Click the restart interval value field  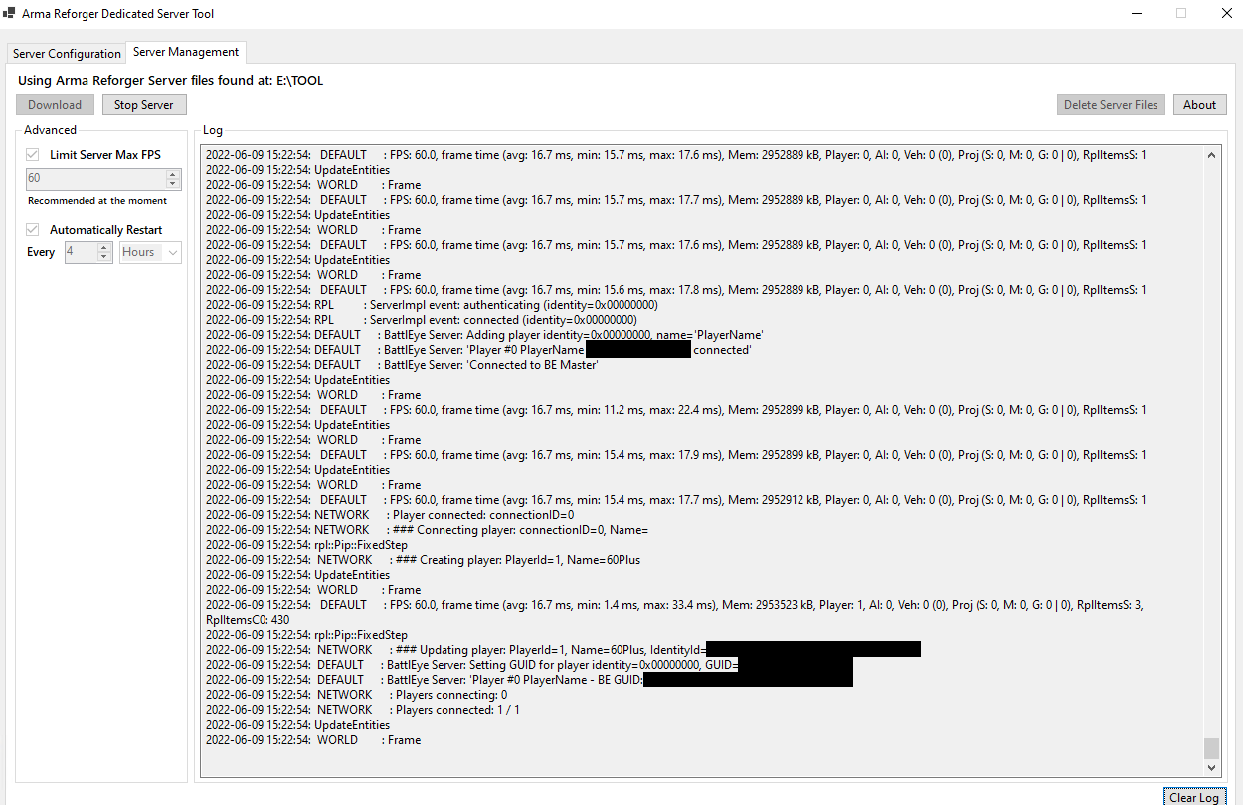[80, 252]
